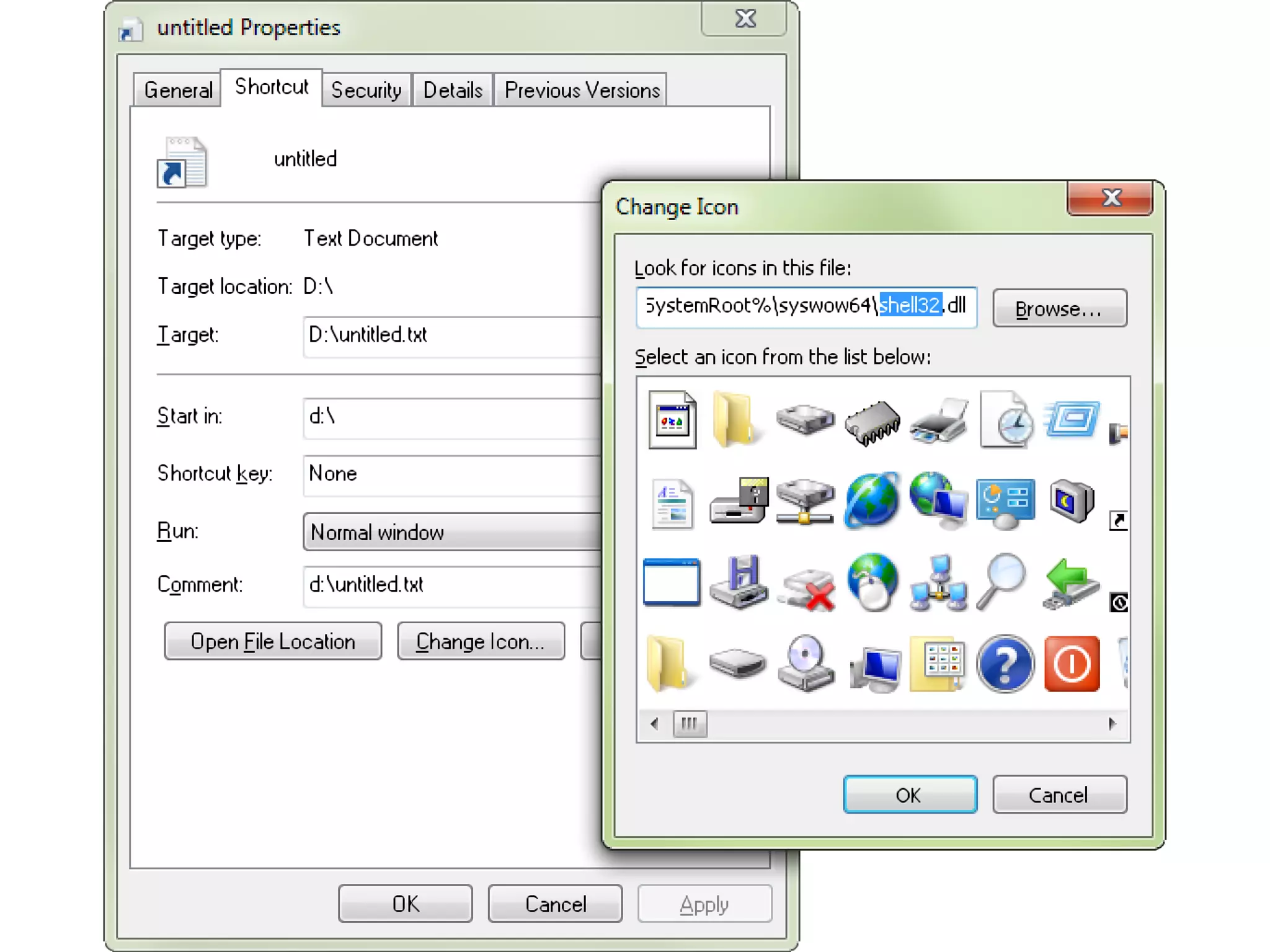Select the red power button icon

pos(1072,664)
